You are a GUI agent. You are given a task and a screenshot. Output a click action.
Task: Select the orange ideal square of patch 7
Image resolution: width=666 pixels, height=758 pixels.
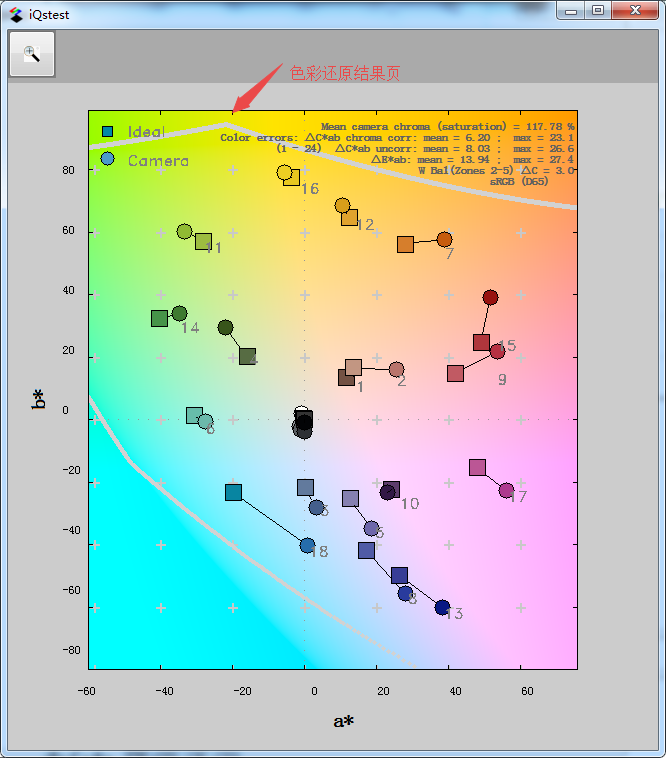(405, 245)
